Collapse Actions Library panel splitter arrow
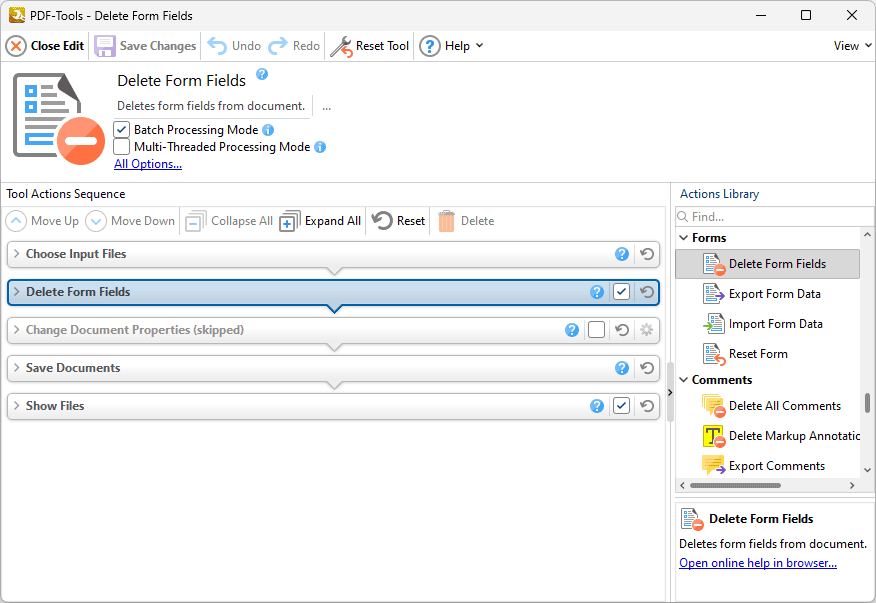 (670, 392)
